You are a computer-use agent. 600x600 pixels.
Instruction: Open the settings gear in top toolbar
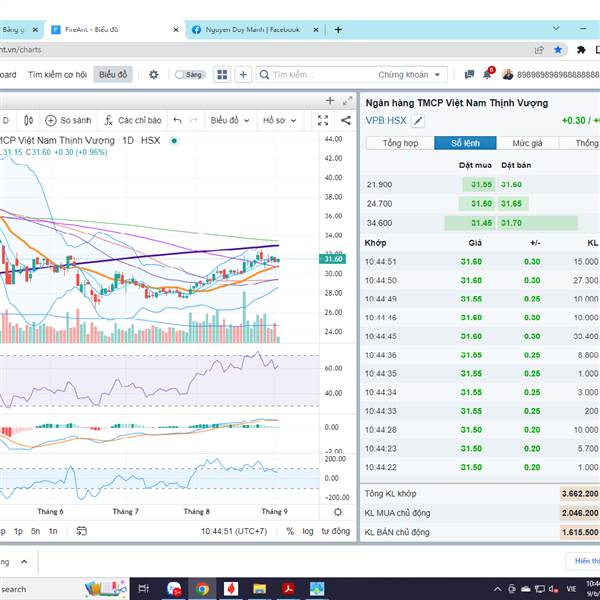click(153, 75)
